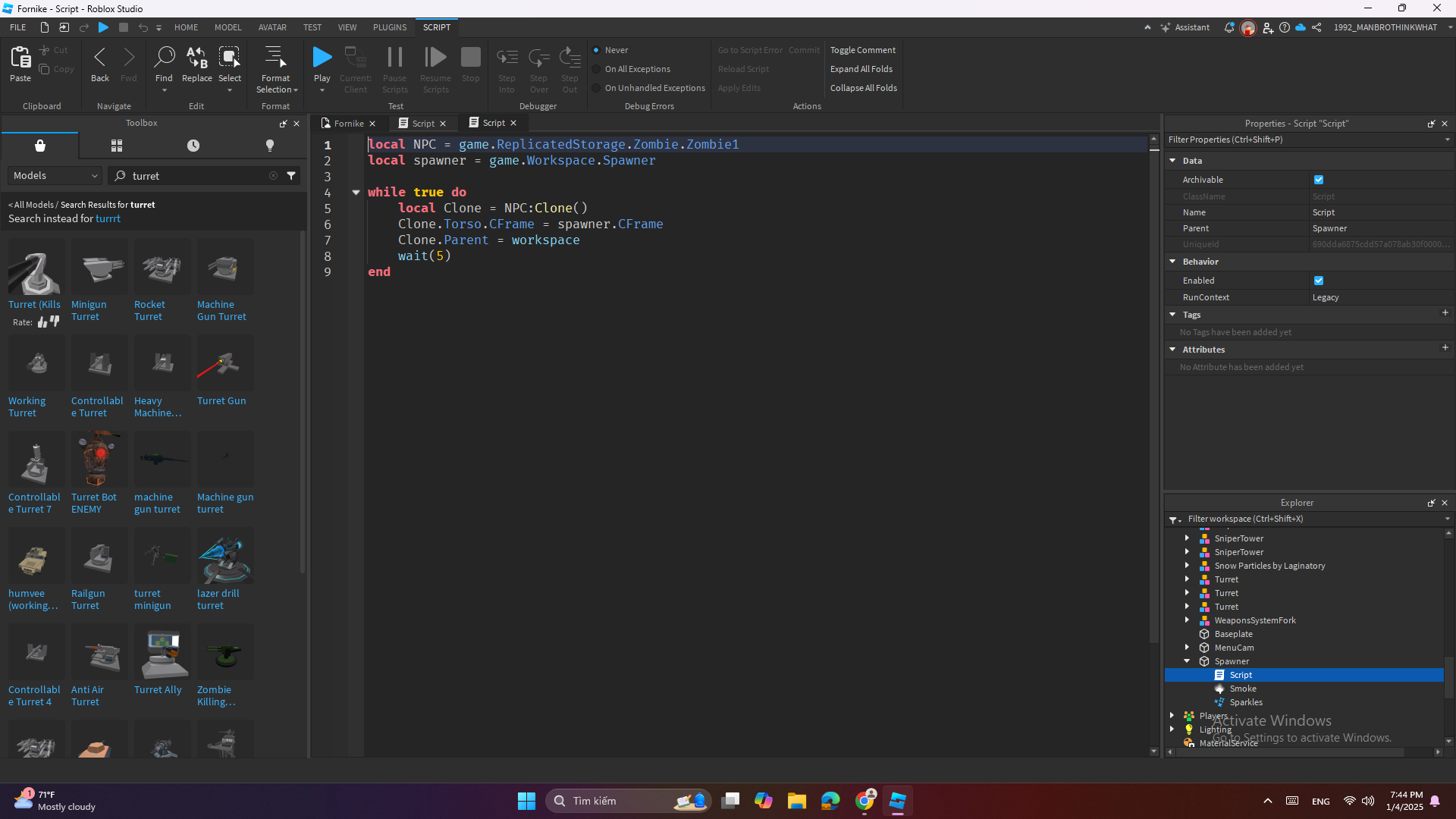Open Toolbox Marketplace tab icon
Image resolution: width=1456 pixels, height=819 pixels.
coord(40,146)
